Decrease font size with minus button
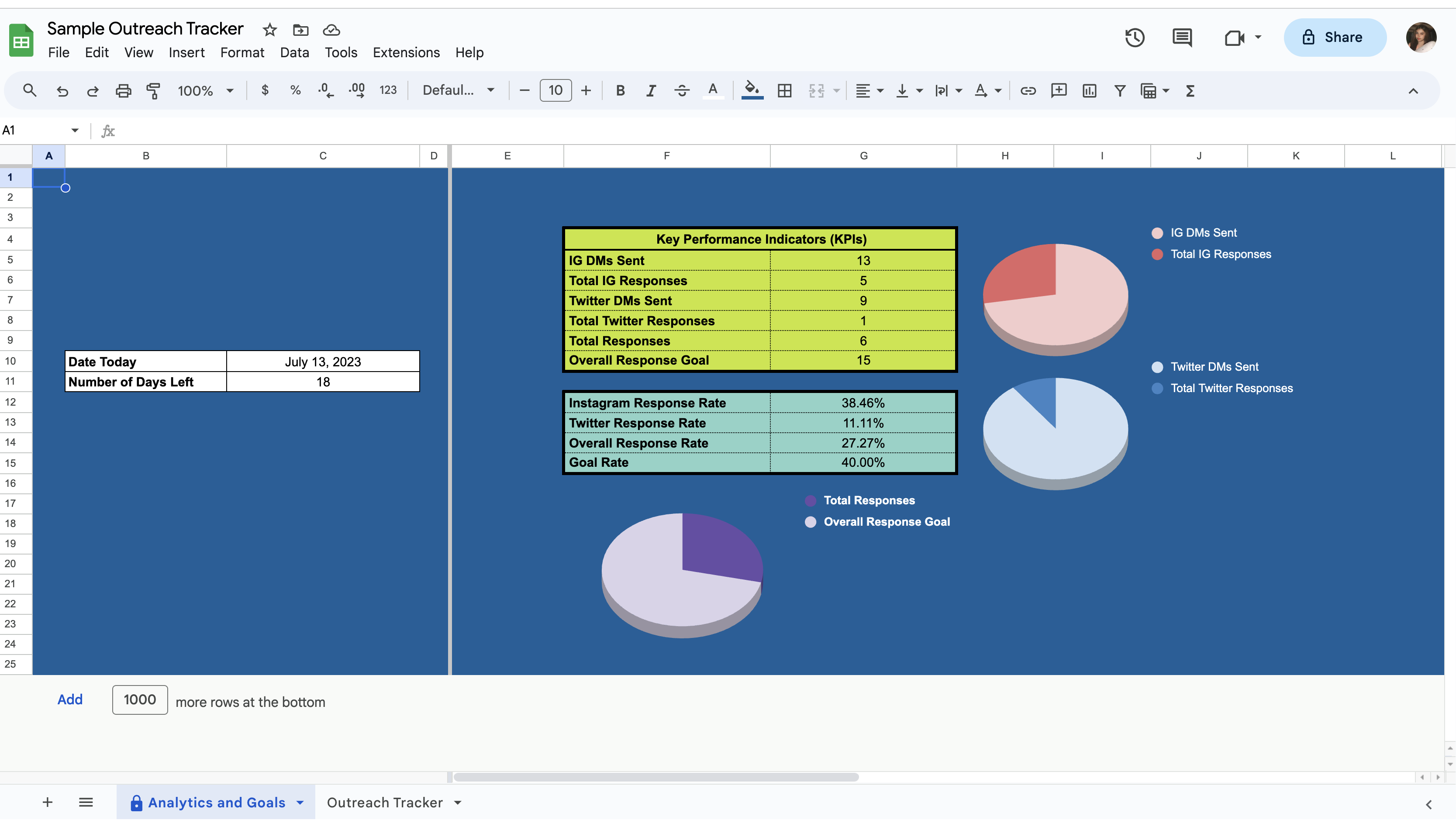The height and width of the screenshot is (820, 1456). point(524,90)
